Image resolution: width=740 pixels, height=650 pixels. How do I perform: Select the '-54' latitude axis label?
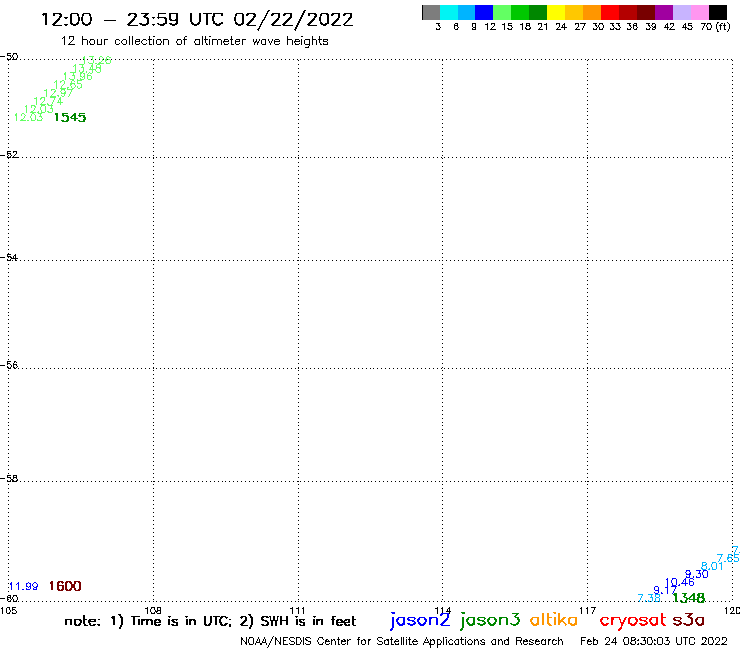point(9,257)
